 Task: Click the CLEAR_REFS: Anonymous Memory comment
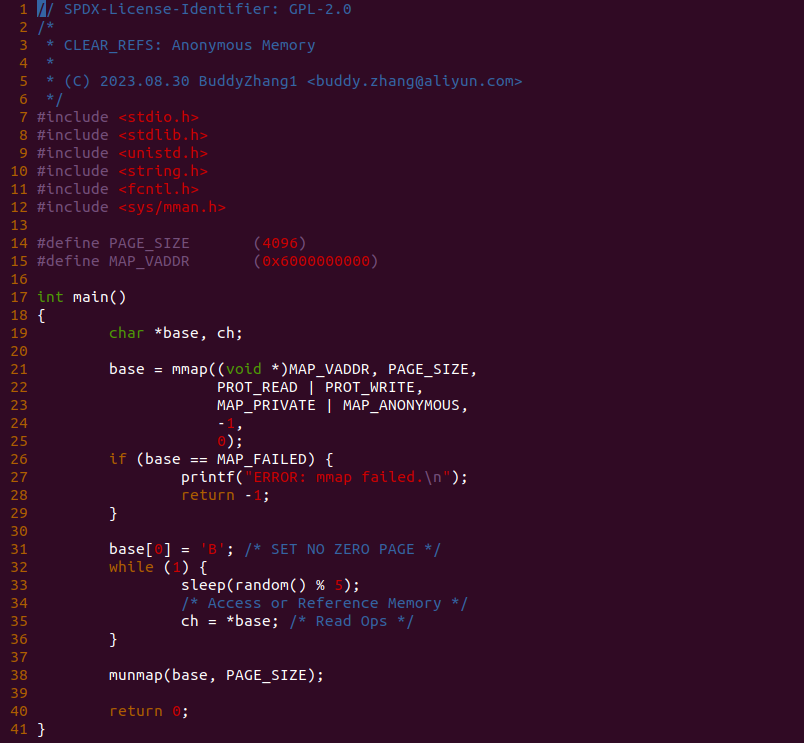click(189, 45)
